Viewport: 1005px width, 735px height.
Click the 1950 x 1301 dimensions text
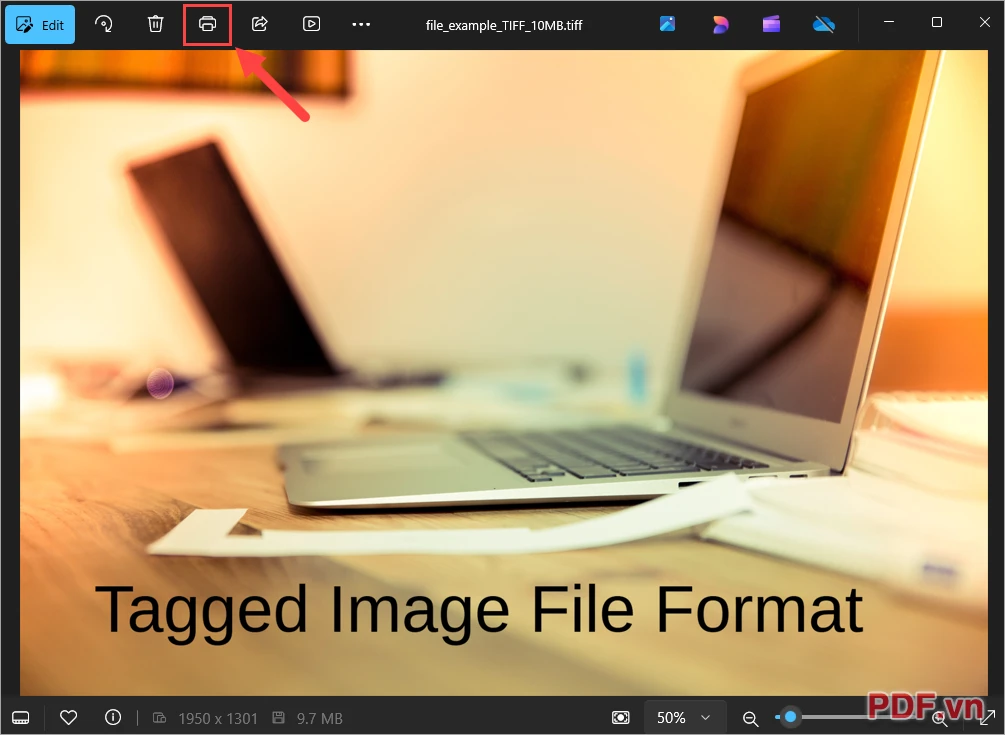point(218,718)
